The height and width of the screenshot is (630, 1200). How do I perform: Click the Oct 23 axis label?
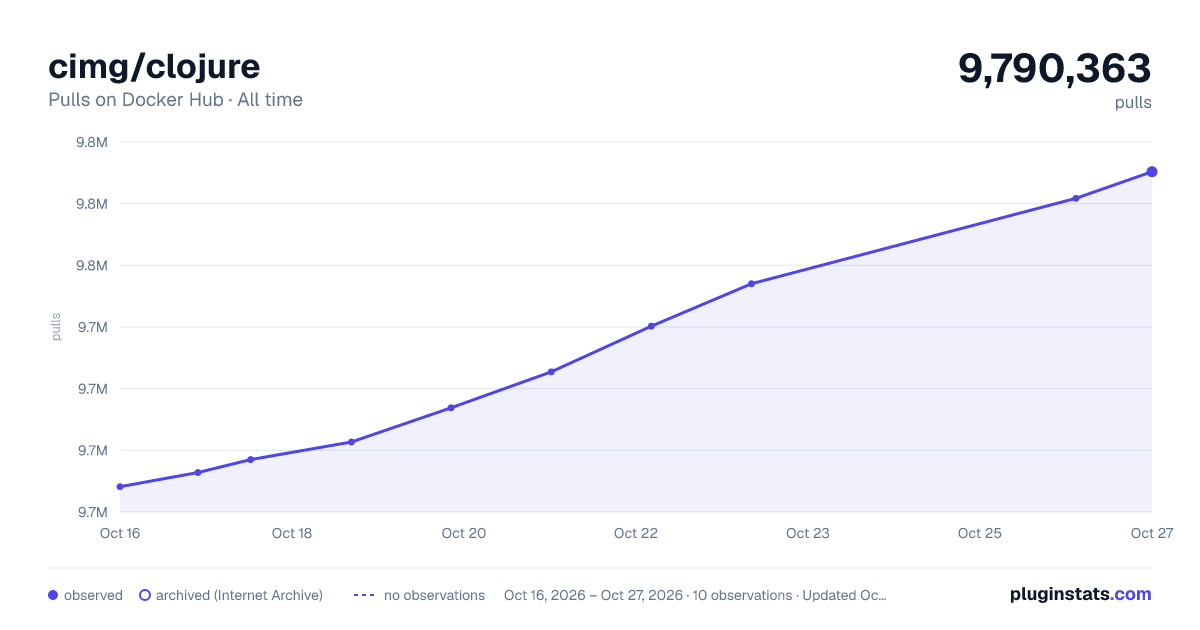808,533
